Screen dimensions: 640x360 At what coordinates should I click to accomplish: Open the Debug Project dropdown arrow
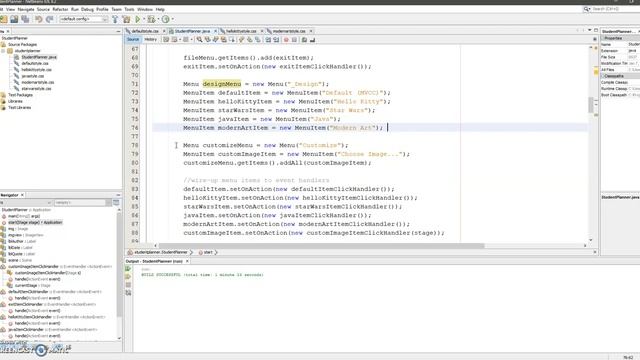pyautogui.click(x=158, y=19)
